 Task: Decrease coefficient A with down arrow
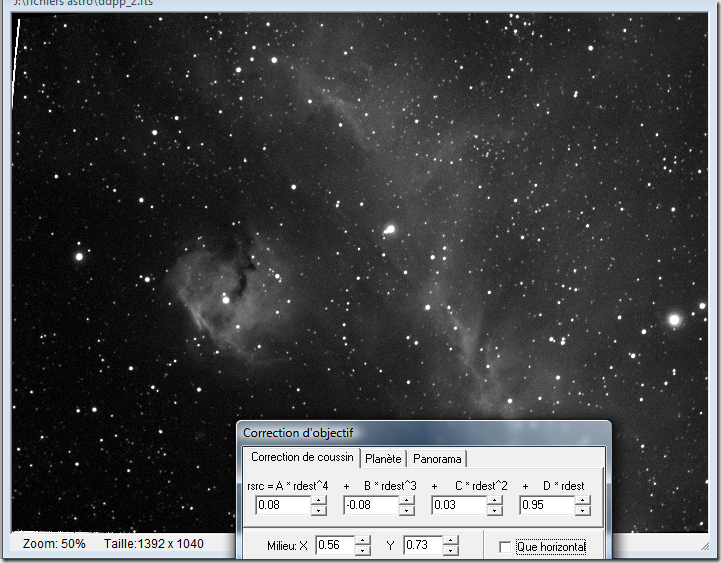coord(319,510)
